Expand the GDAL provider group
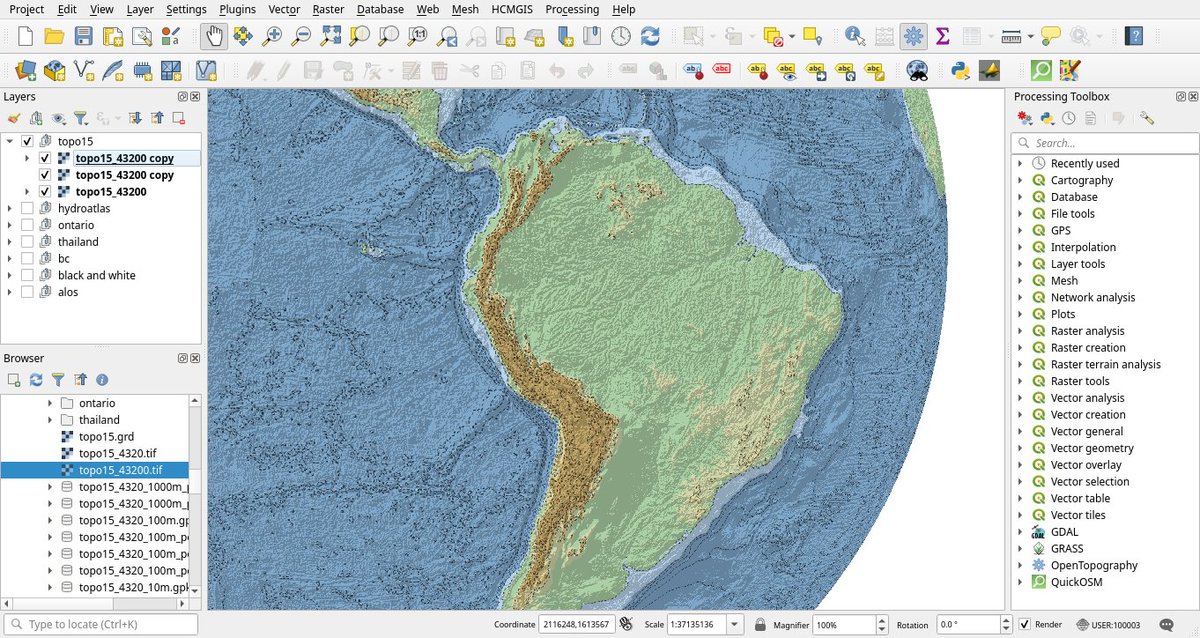 click(1020, 532)
